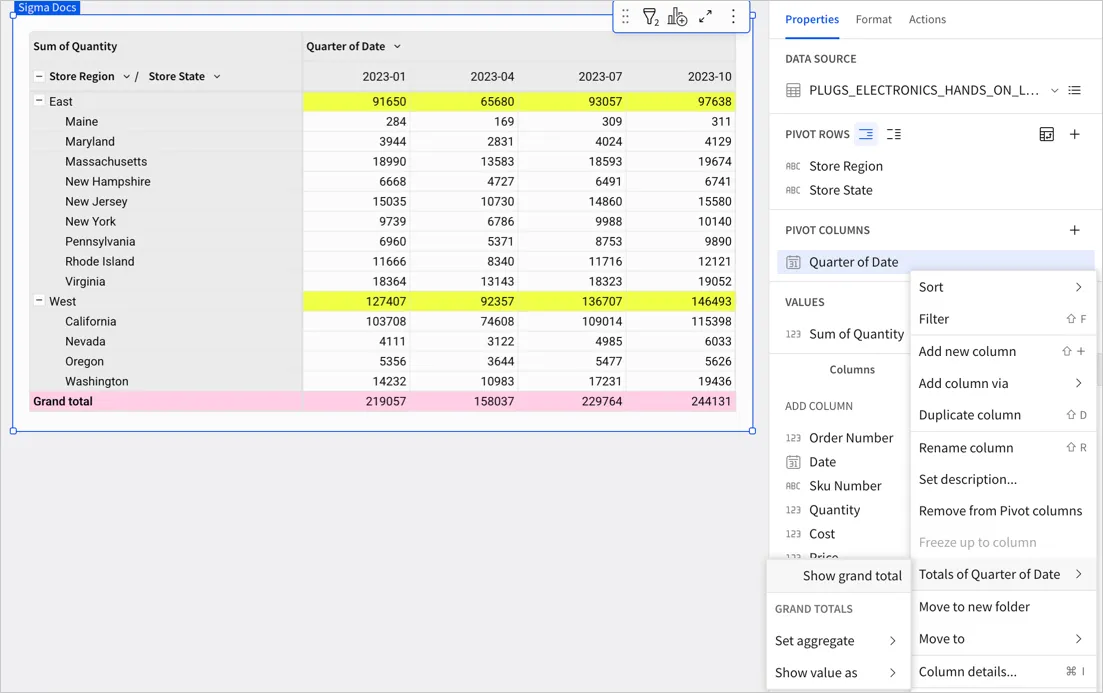Click the data source table icon
Screen dimensions: 1103x693
pos(793,90)
